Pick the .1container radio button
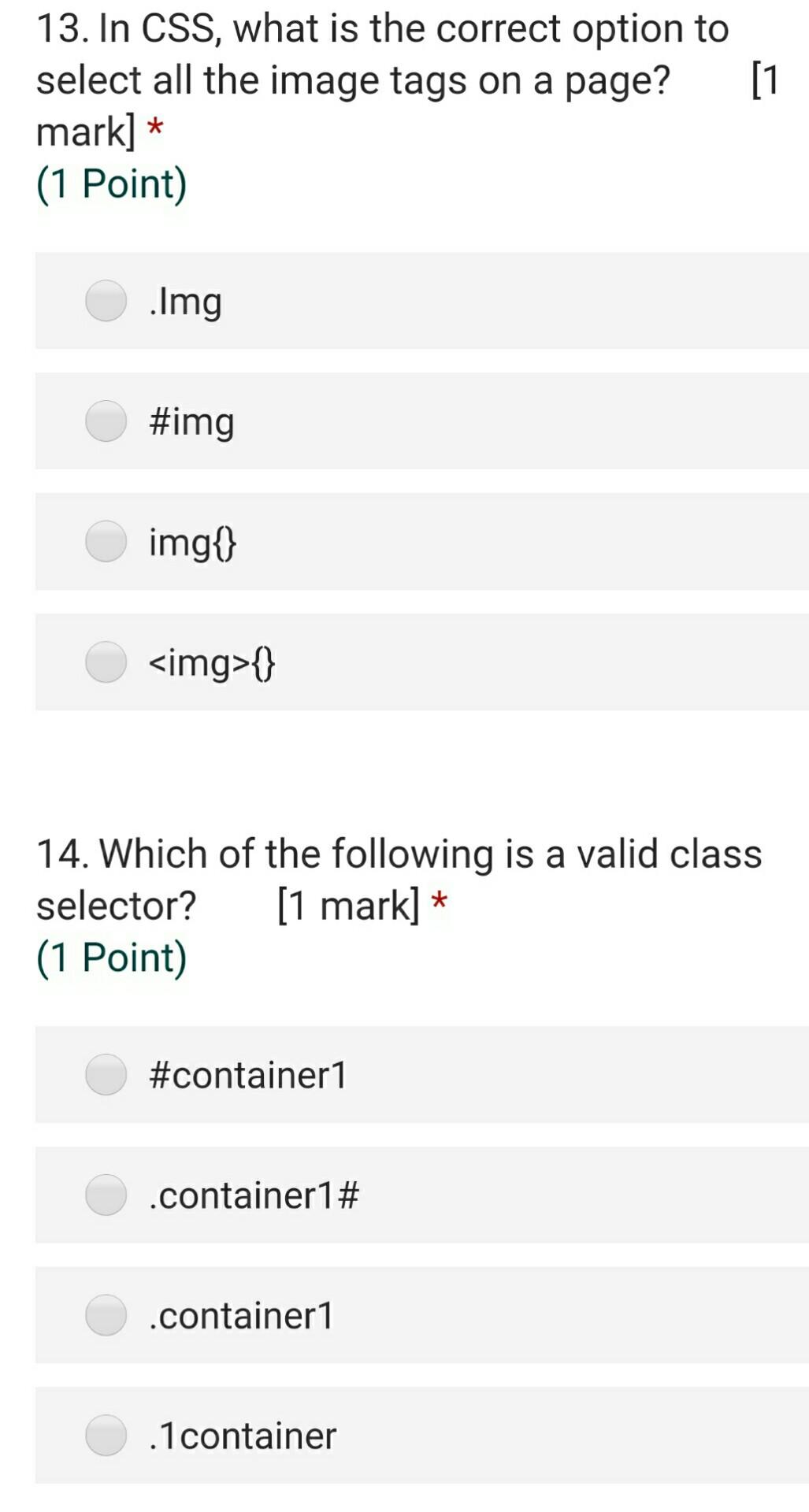Image resolution: width=809 pixels, height=1512 pixels. [106, 1435]
